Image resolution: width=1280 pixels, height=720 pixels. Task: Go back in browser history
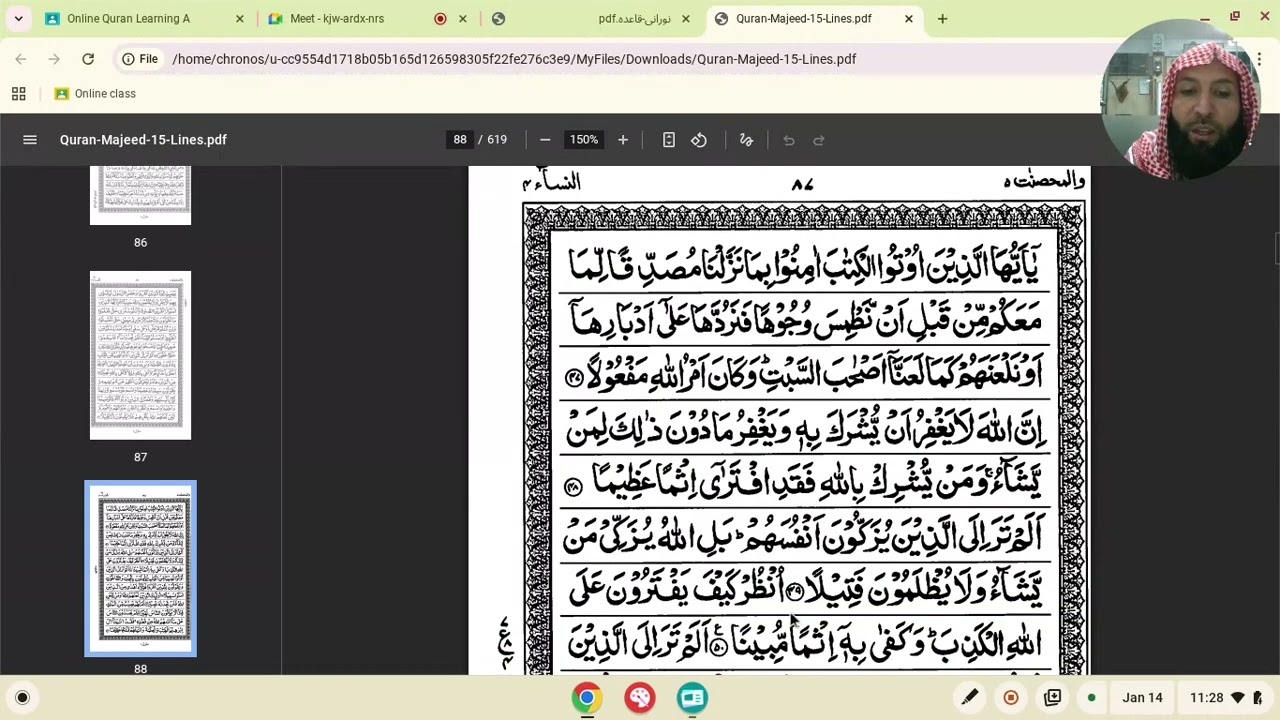pyautogui.click(x=21, y=59)
